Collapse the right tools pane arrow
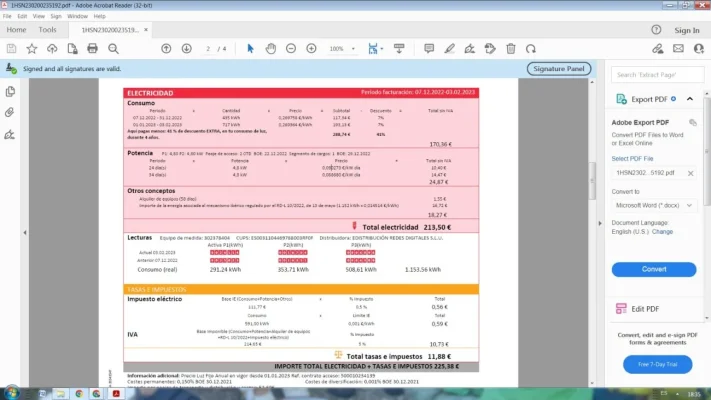The height and width of the screenshot is (400, 711). pyautogui.click(x=600, y=223)
